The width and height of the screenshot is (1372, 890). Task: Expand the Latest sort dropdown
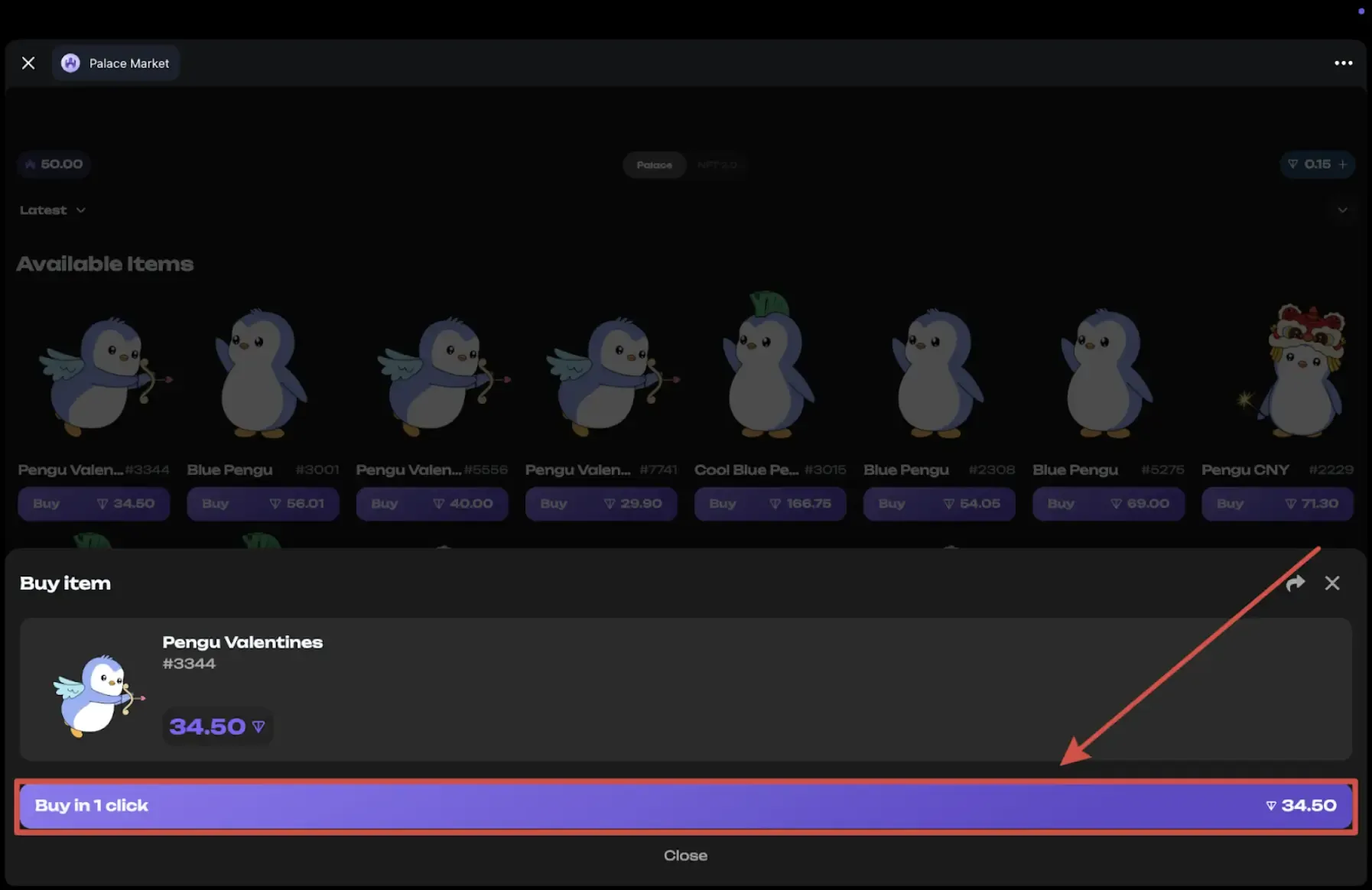[52, 210]
